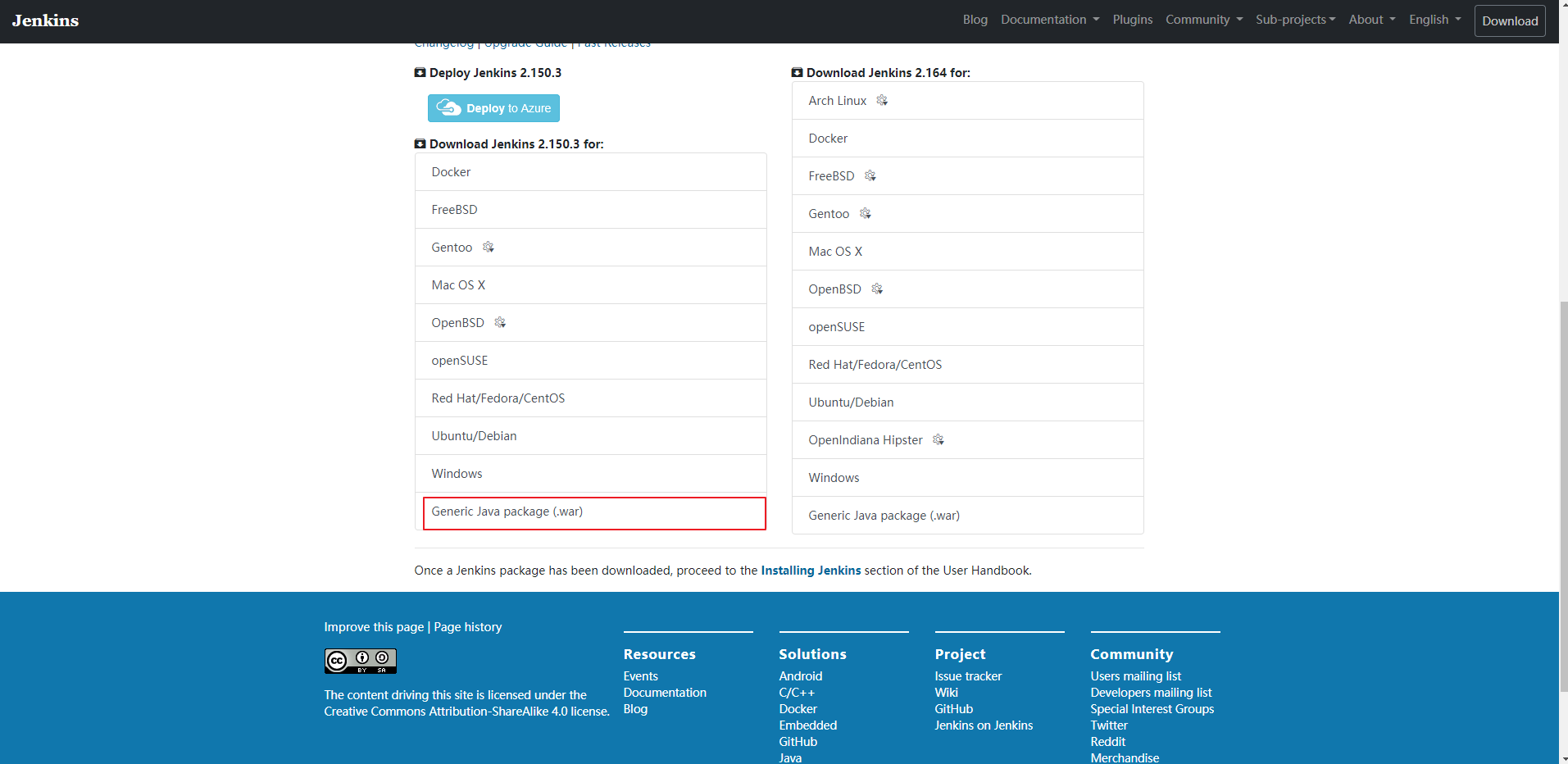This screenshot has width=1568, height=764.
Task: Click the gear icon next to LTS Gentoo
Action: tap(489, 247)
